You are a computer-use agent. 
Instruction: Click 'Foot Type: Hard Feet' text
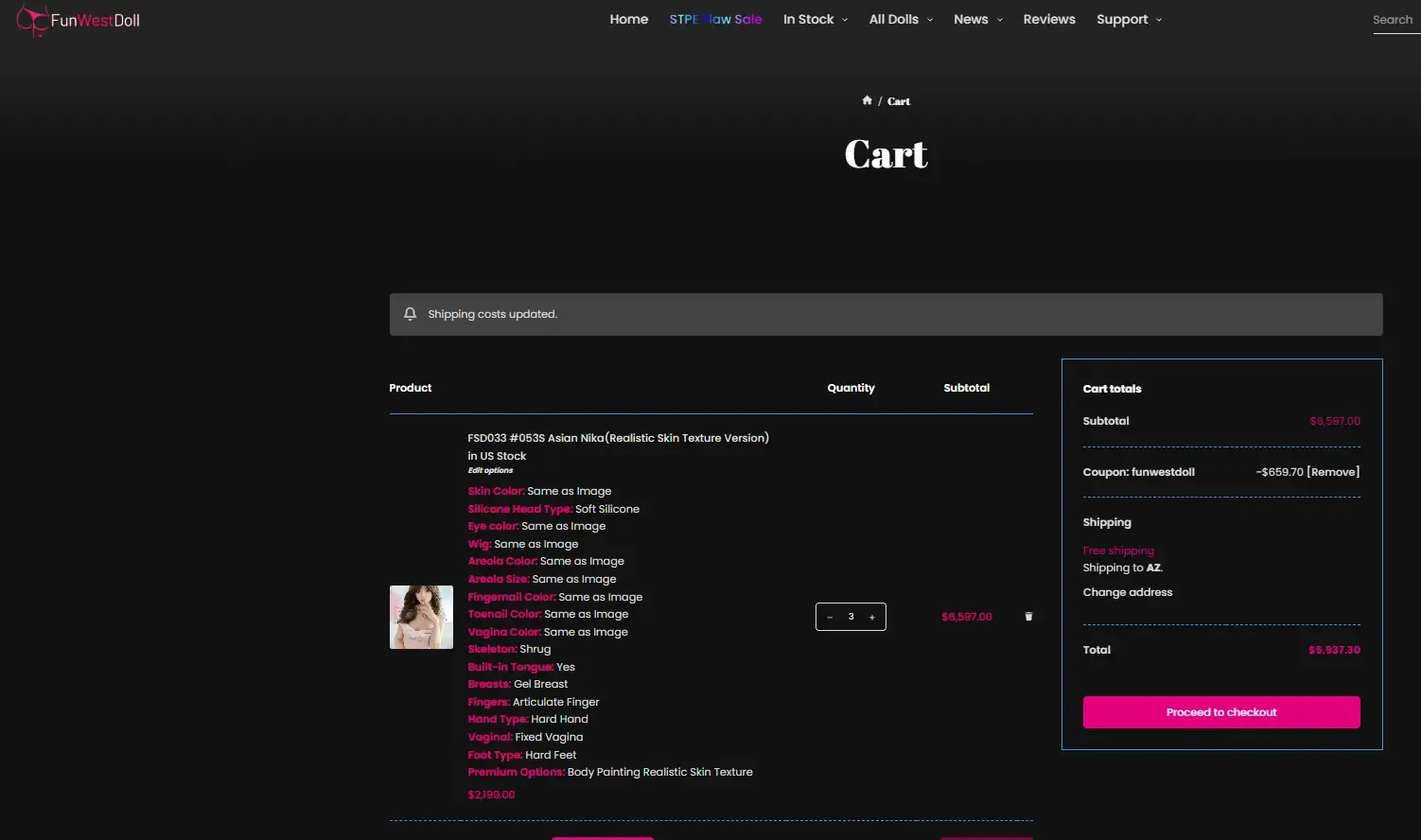click(x=522, y=755)
